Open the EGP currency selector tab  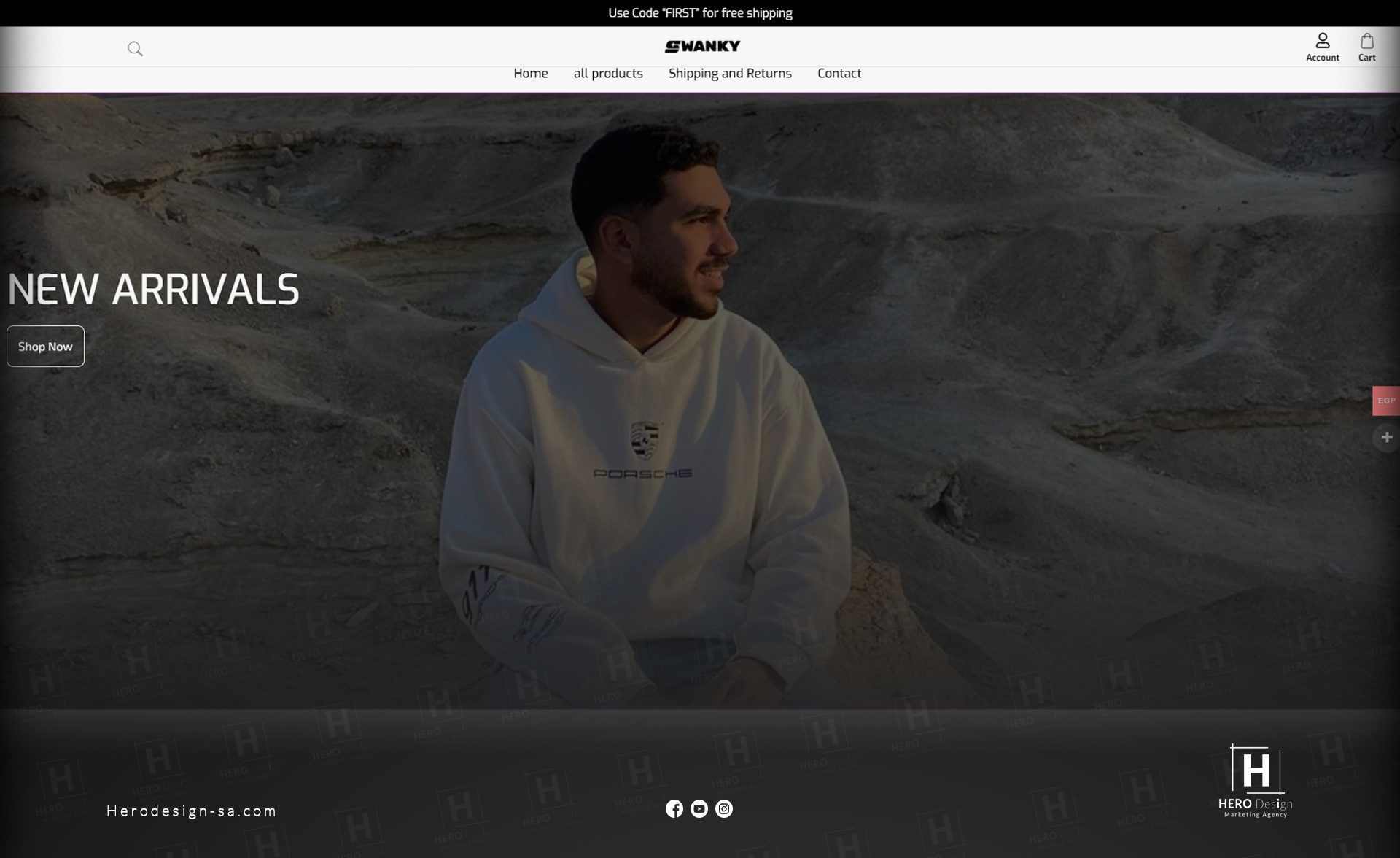coord(1386,401)
